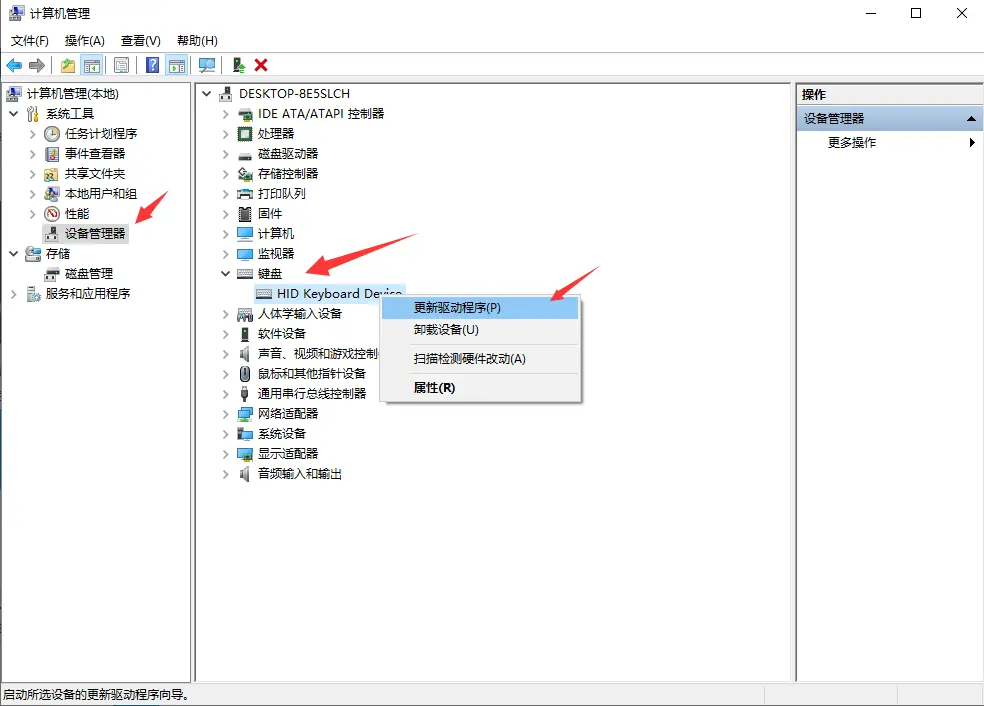Viewport: 984px width, 706px height.
Task: Click the scan for hardware changes monitor icon
Action: [x=207, y=65]
